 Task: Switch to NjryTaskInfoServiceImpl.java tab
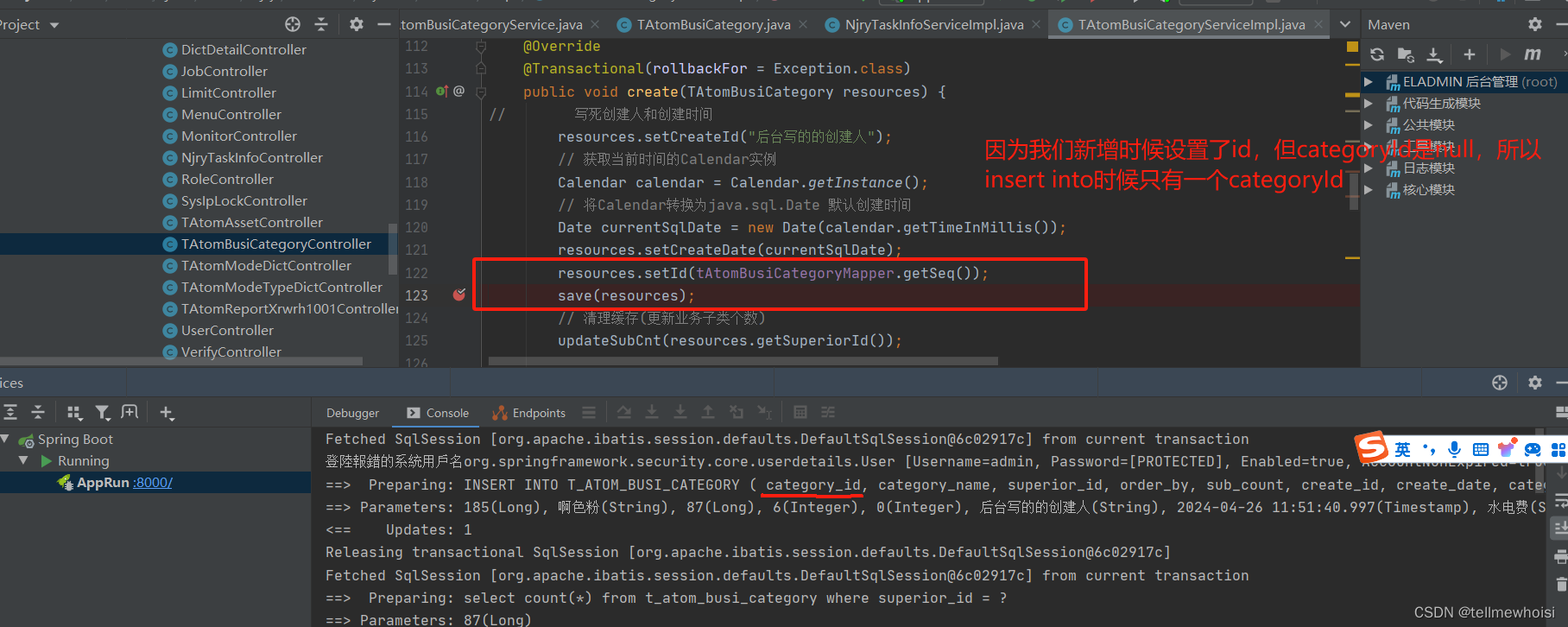point(934,25)
